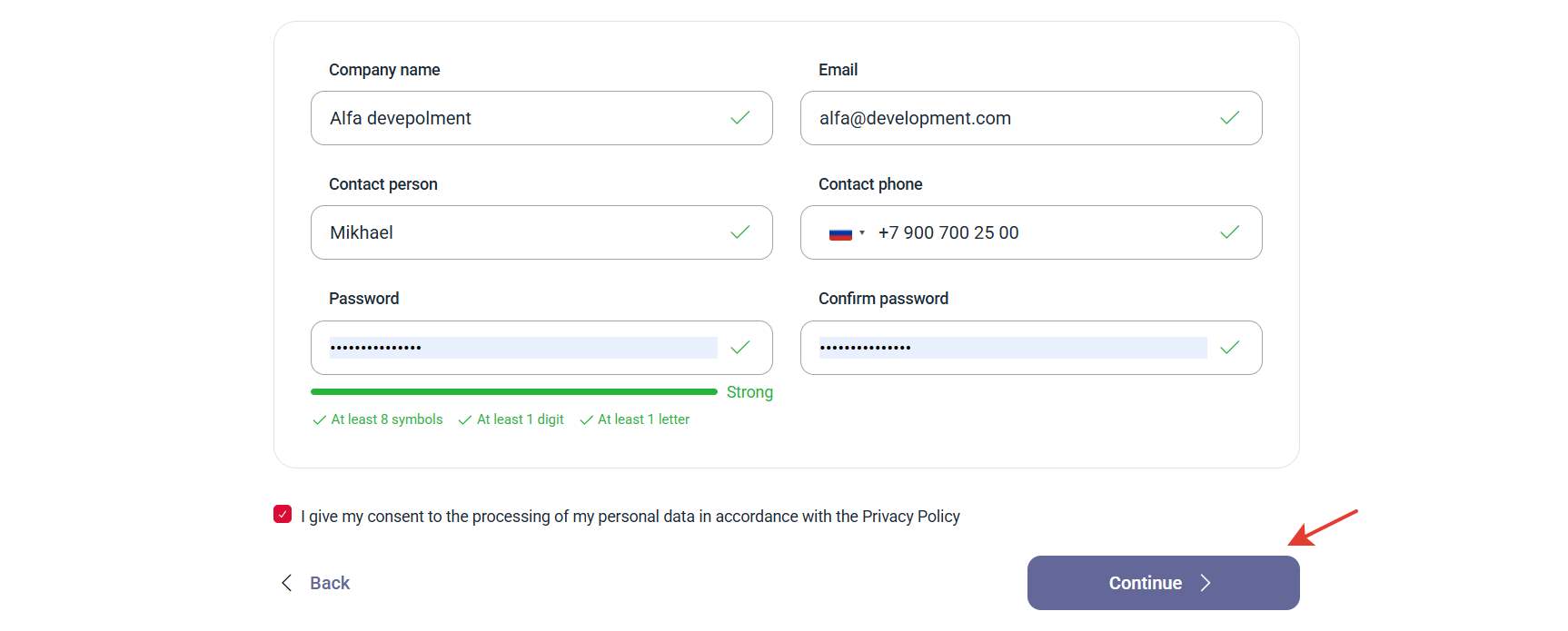This screenshot has height=631, width=1568.
Task: Click the checkmark in the Password field
Action: 740,348
